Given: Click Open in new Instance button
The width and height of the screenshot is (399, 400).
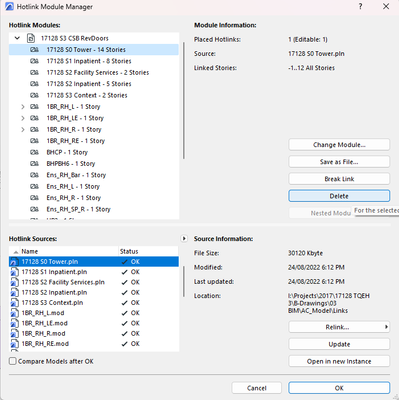Looking at the screenshot, I should click(339, 361).
